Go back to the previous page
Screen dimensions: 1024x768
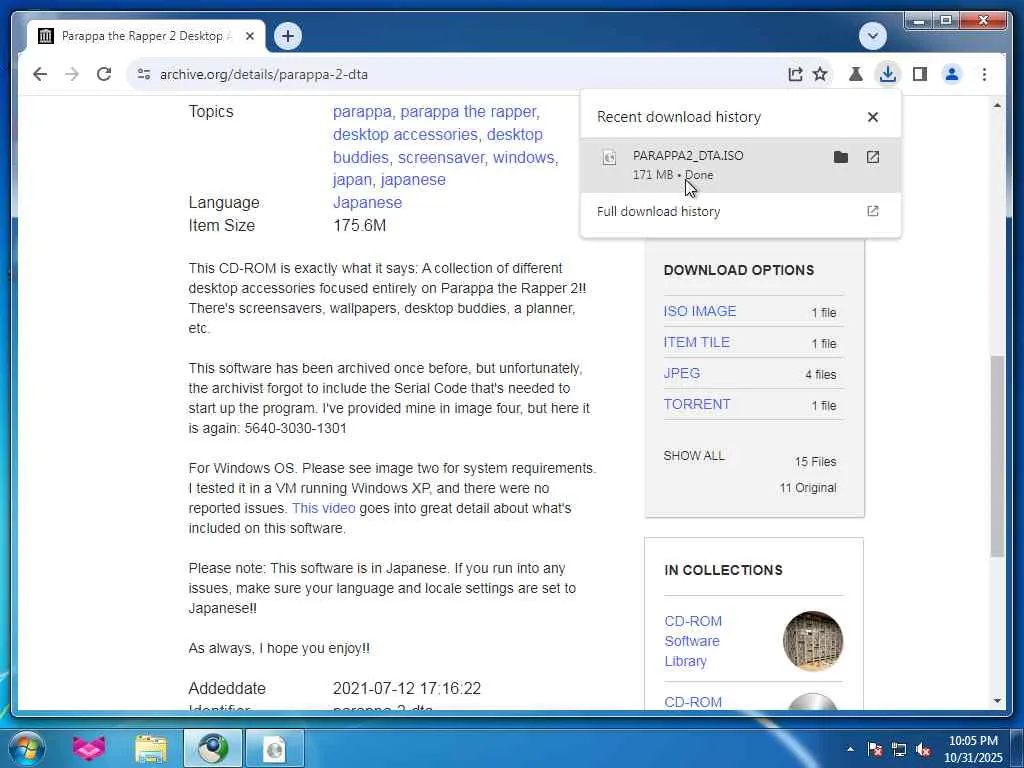[40, 74]
